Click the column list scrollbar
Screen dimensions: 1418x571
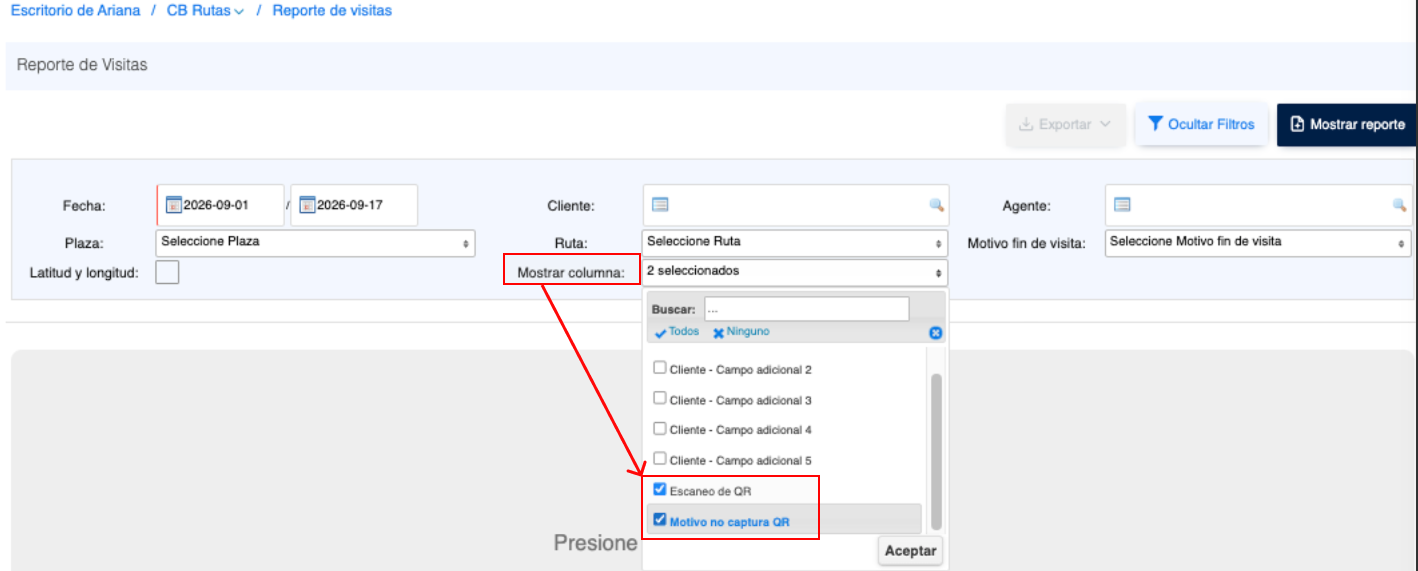[x=936, y=452]
